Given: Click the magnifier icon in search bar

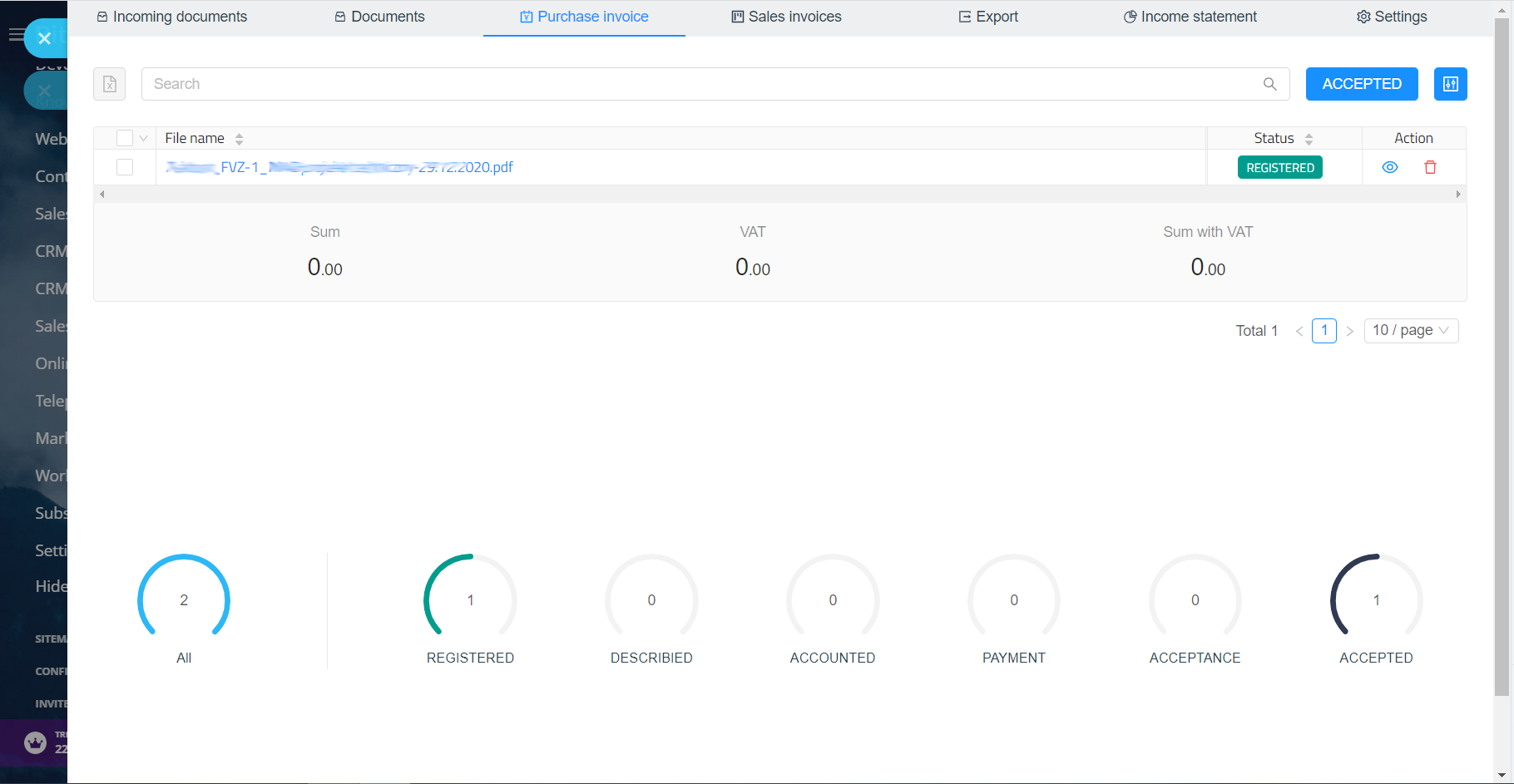Looking at the screenshot, I should click(x=1269, y=84).
